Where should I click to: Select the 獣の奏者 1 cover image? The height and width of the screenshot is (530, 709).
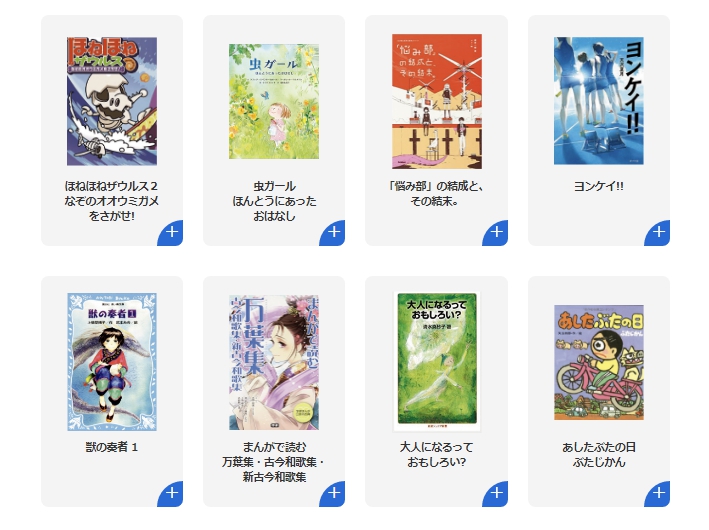click(x=112, y=362)
